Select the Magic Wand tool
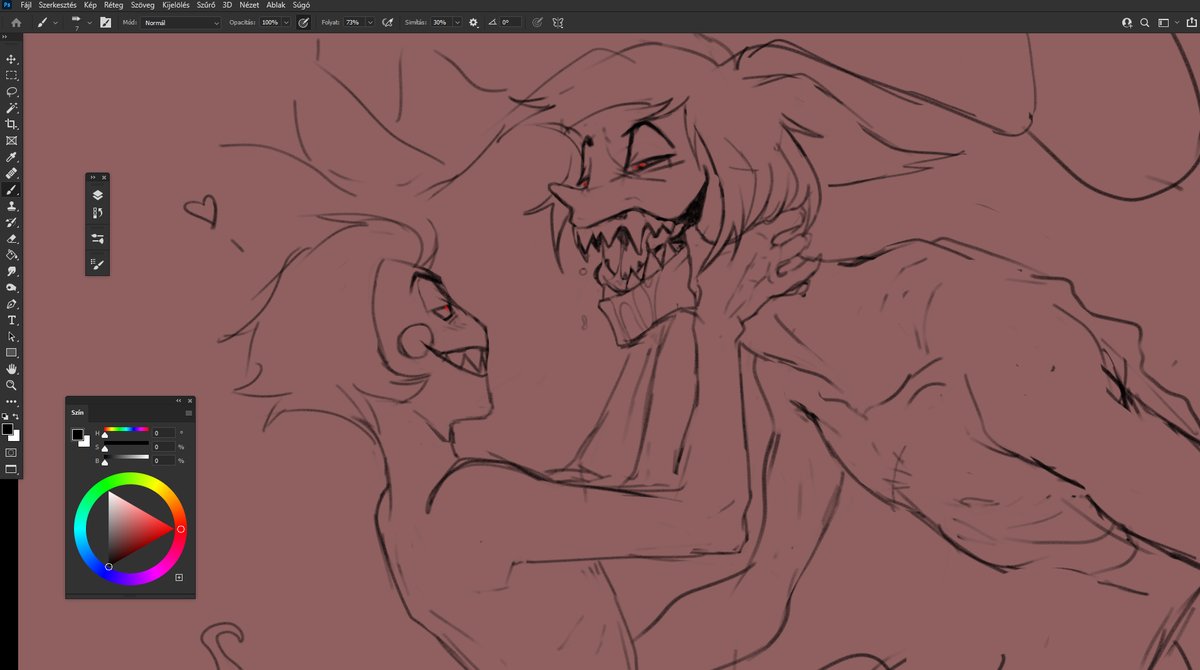This screenshot has width=1200, height=670. click(x=12, y=107)
